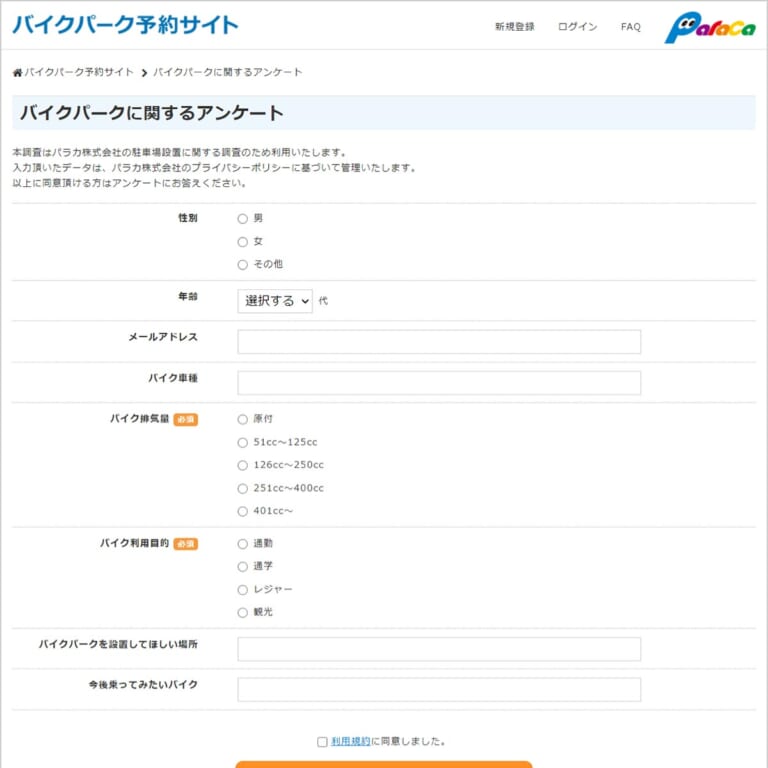Choose レジャー as bike usage purpose

click(242, 590)
